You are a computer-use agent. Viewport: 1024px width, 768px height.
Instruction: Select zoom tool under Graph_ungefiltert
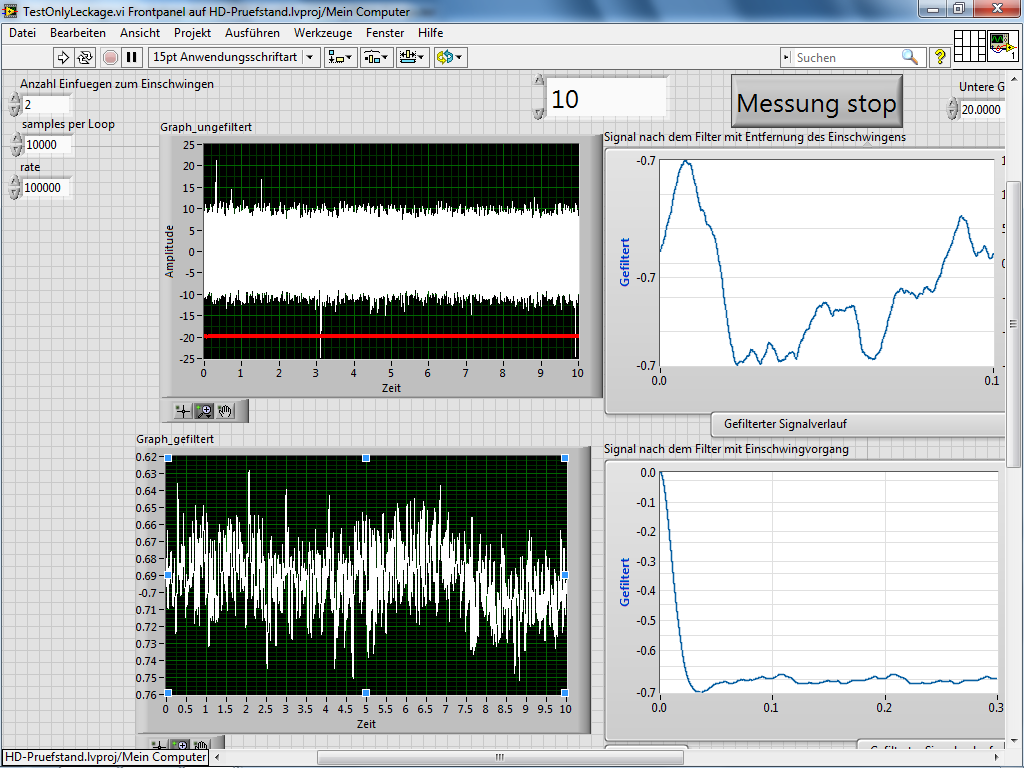pyautogui.click(x=204, y=411)
